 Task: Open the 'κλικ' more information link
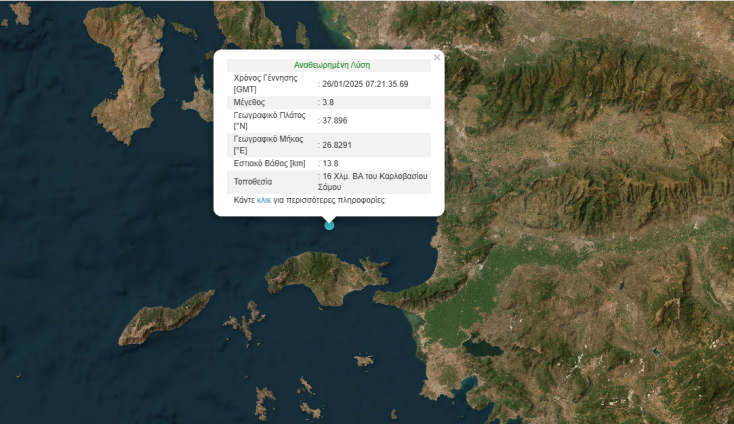click(x=264, y=200)
